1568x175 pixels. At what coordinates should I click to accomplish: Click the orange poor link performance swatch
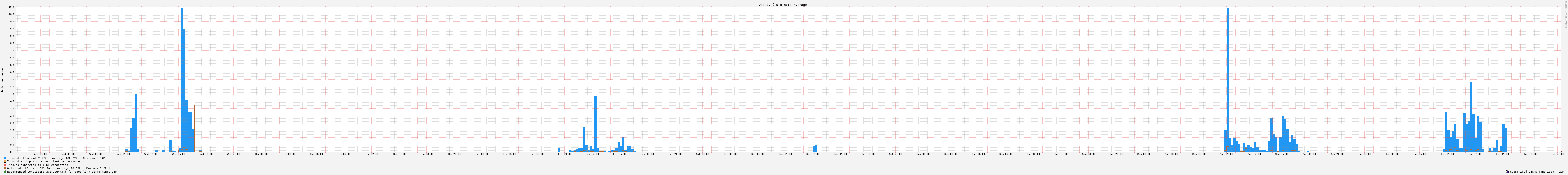click(5, 162)
